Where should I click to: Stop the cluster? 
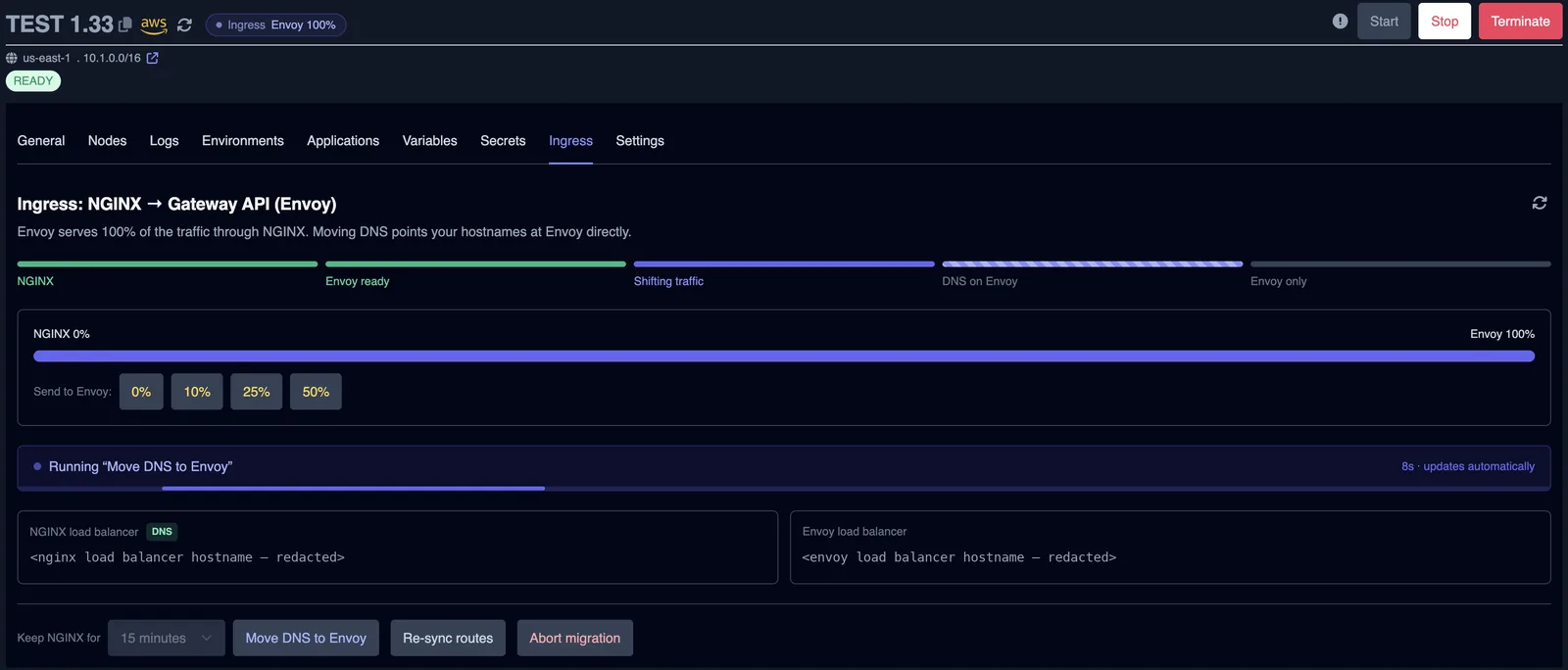pyautogui.click(x=1445, y=21)
